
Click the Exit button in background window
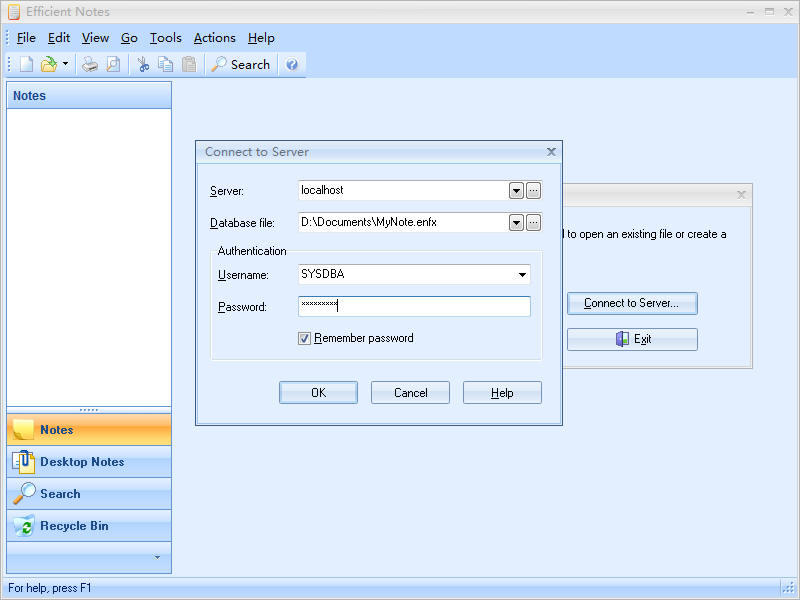coord(632,339)
